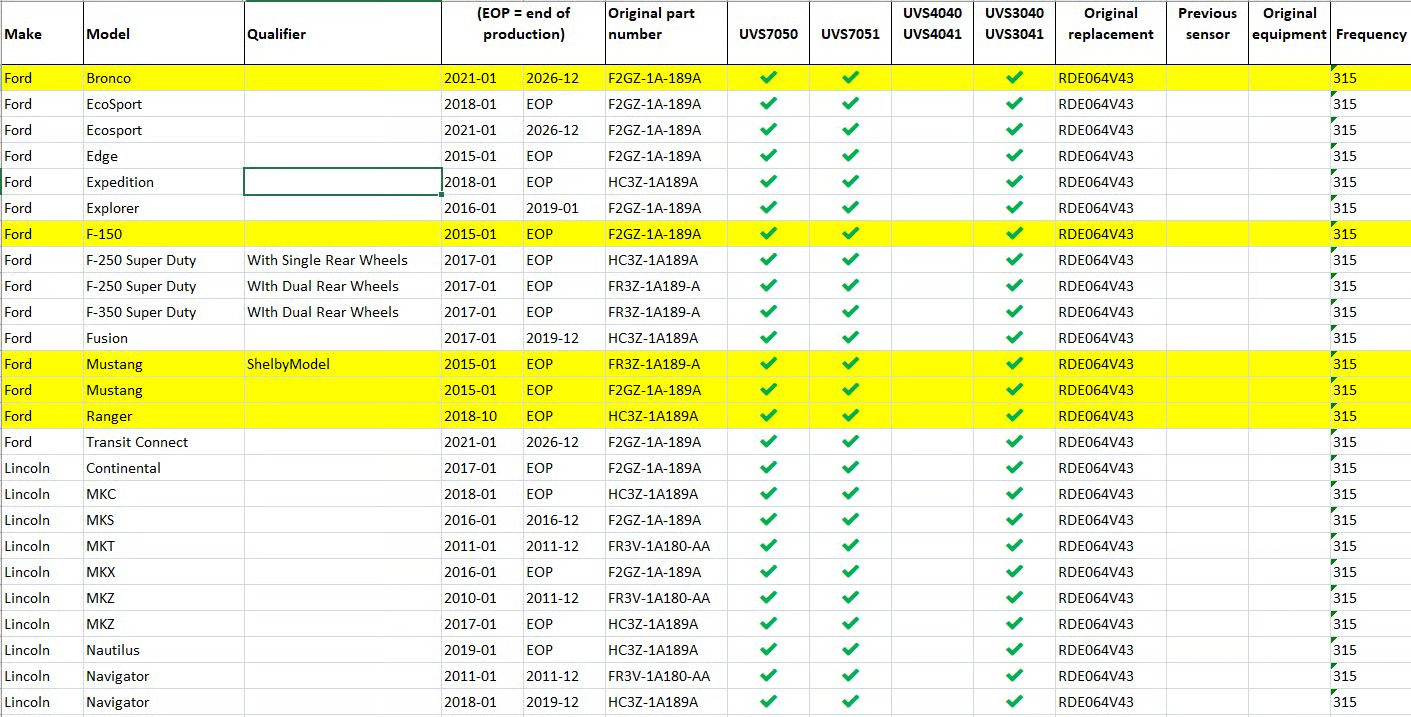Viewport: 1411px width, 717px height.
Task: Click UVS7051 checkmark in the 2011-01 Navigator row
Action: tap(850, 676)
